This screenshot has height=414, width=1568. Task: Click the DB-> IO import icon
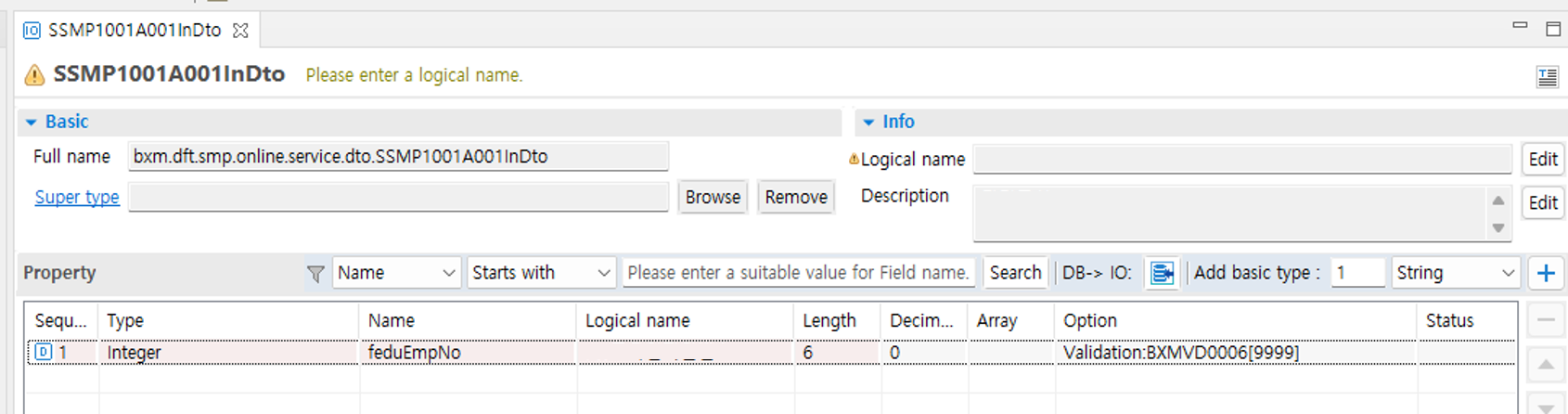tap(1162, 273)
